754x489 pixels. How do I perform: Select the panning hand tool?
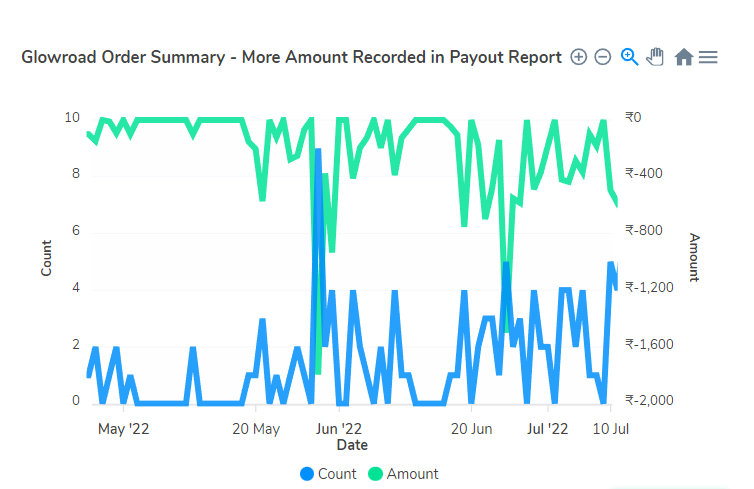(x=655, y=57)
